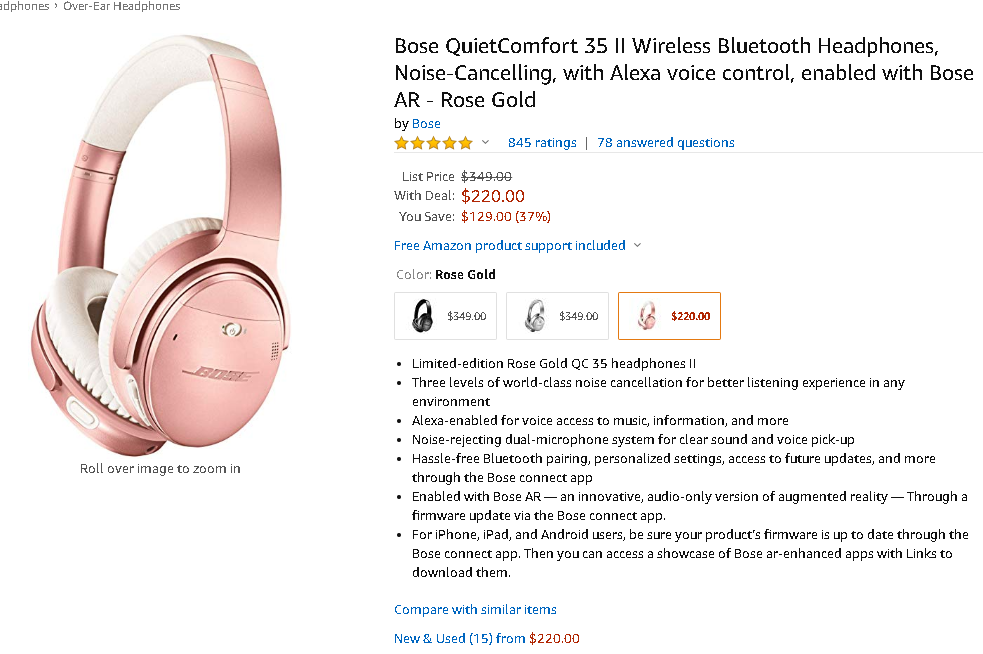Click the $220.00 deal price
The width and height of the screenshot is (983, 654).
[x=492, y=196]
